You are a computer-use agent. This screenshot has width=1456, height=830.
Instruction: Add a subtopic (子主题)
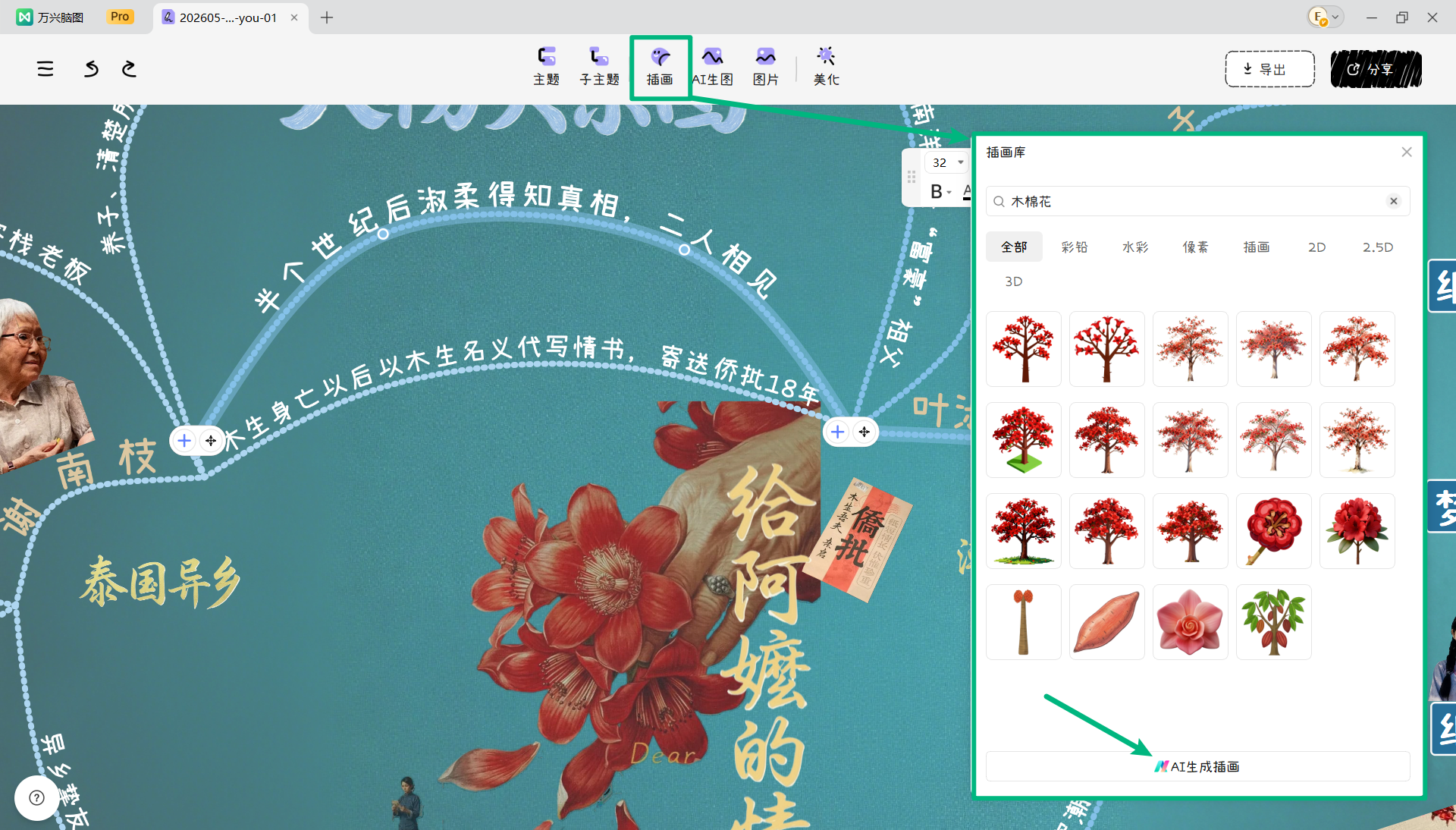click(x=599, y=67)
